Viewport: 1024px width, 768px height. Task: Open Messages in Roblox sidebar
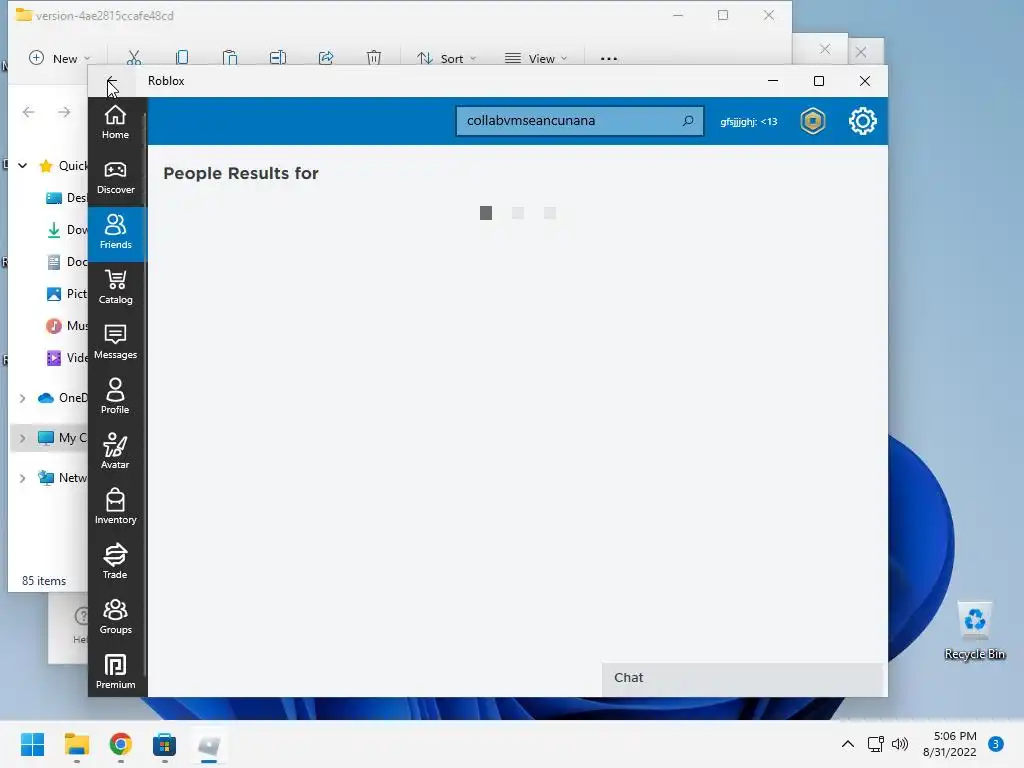coord(116,343)
